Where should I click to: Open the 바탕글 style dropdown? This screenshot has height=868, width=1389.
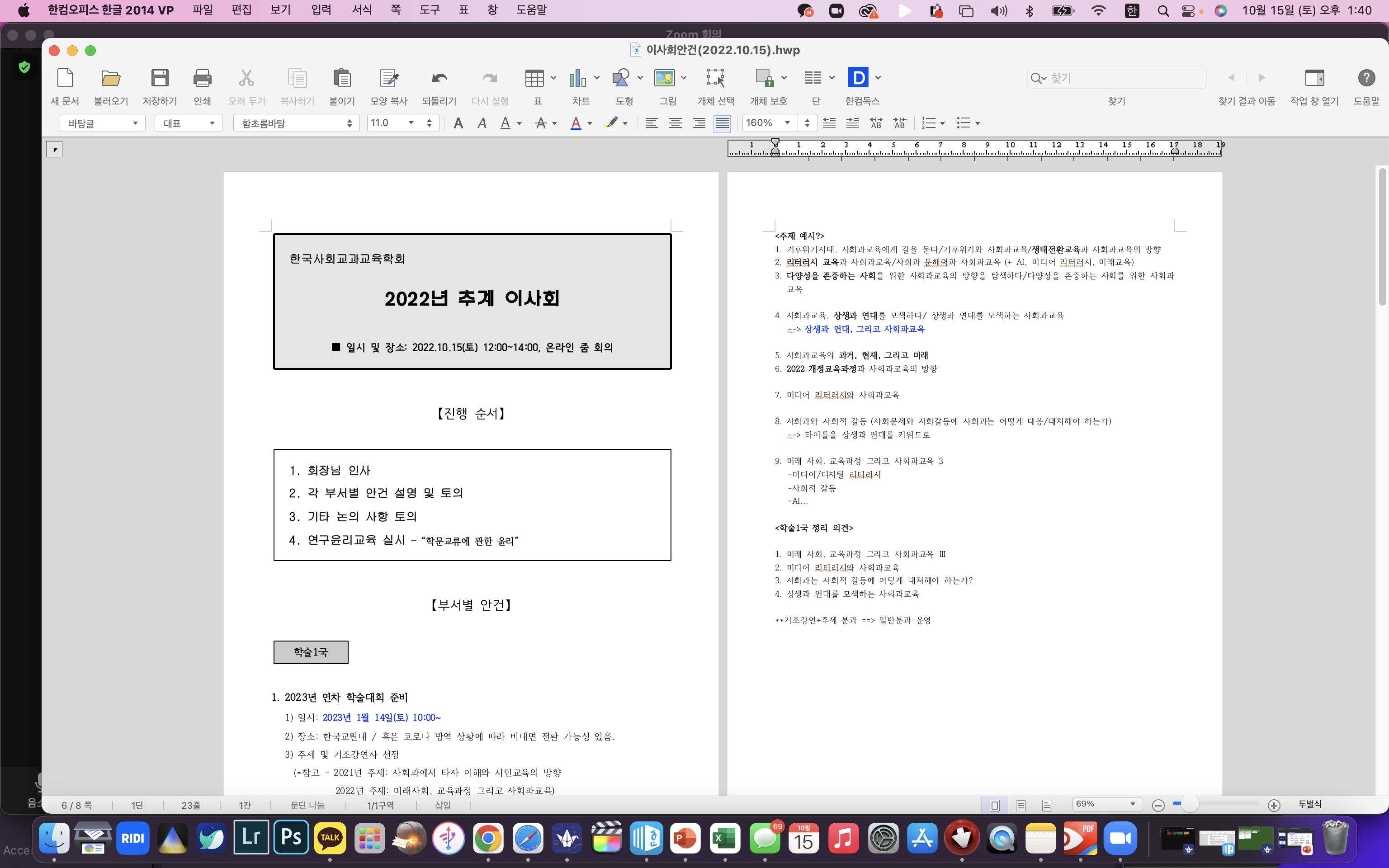pyautogui.click(x=102, y=123)
